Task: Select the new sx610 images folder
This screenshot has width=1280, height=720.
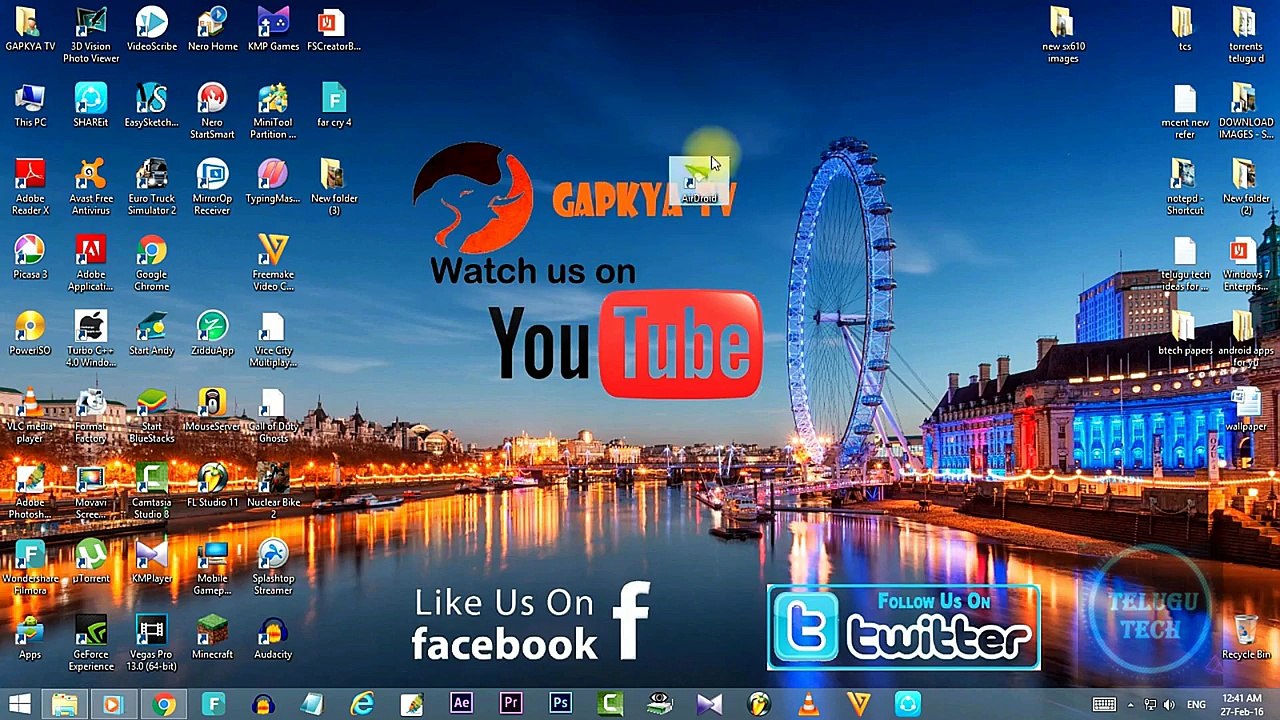Action: click(x=1063, y=35)
